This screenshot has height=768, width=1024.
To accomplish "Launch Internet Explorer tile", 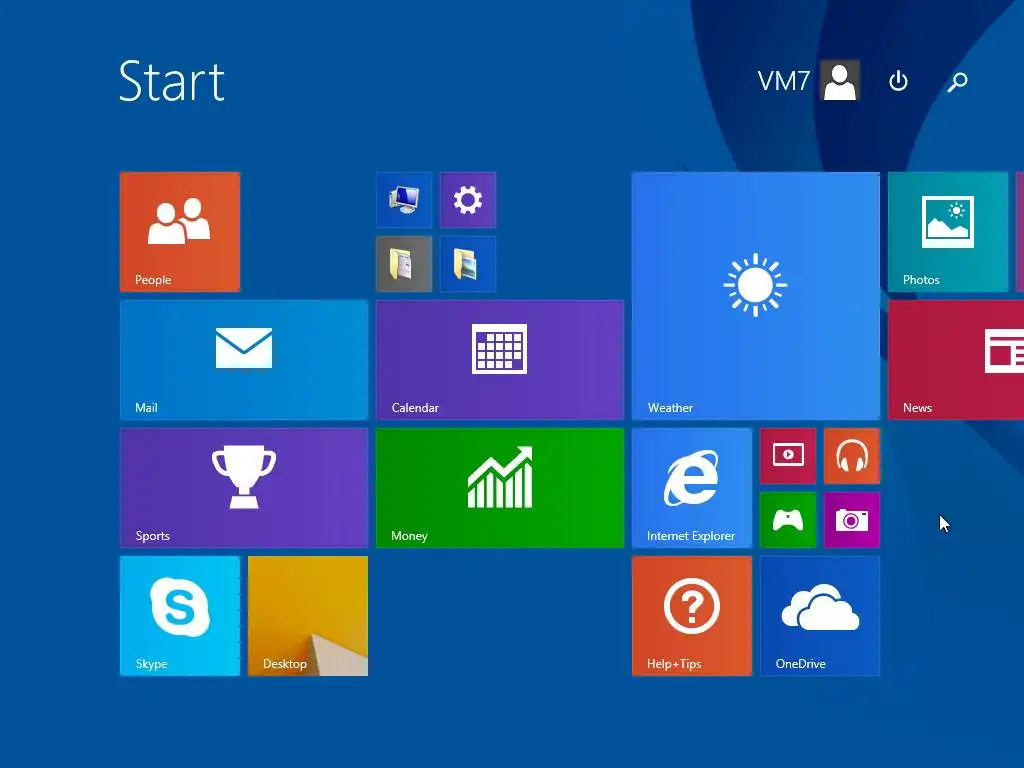I will click(692, 488).
